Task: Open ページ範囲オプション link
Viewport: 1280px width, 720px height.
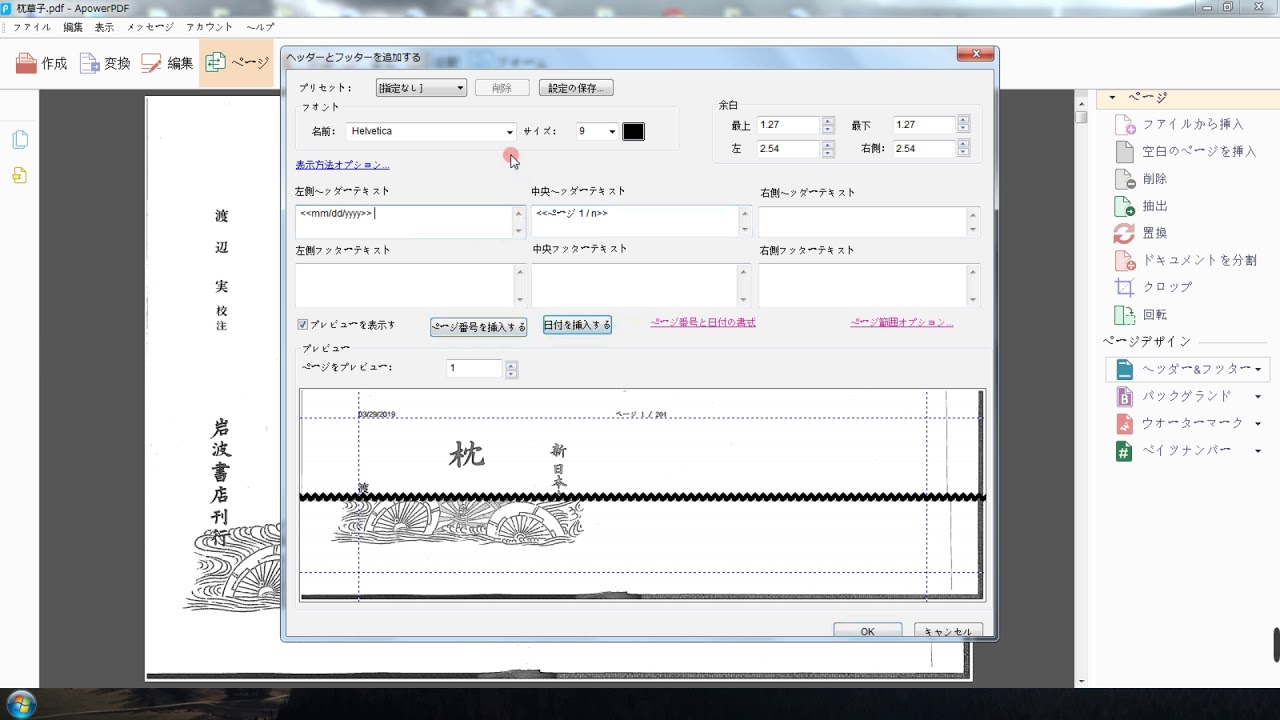Action: pos(902,322)
